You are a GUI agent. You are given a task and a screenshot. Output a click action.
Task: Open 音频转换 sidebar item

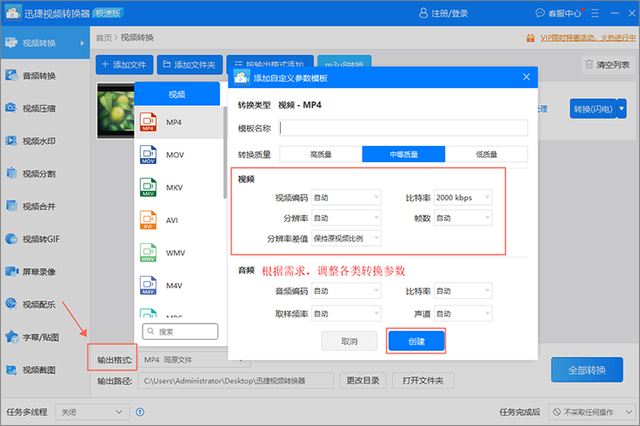[45, 75]
